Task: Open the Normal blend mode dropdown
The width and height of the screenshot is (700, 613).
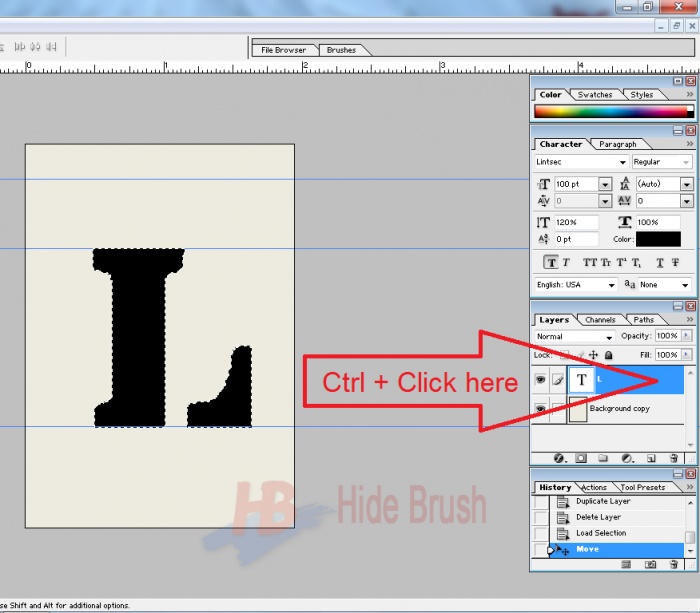Action: tap(575, 337)
